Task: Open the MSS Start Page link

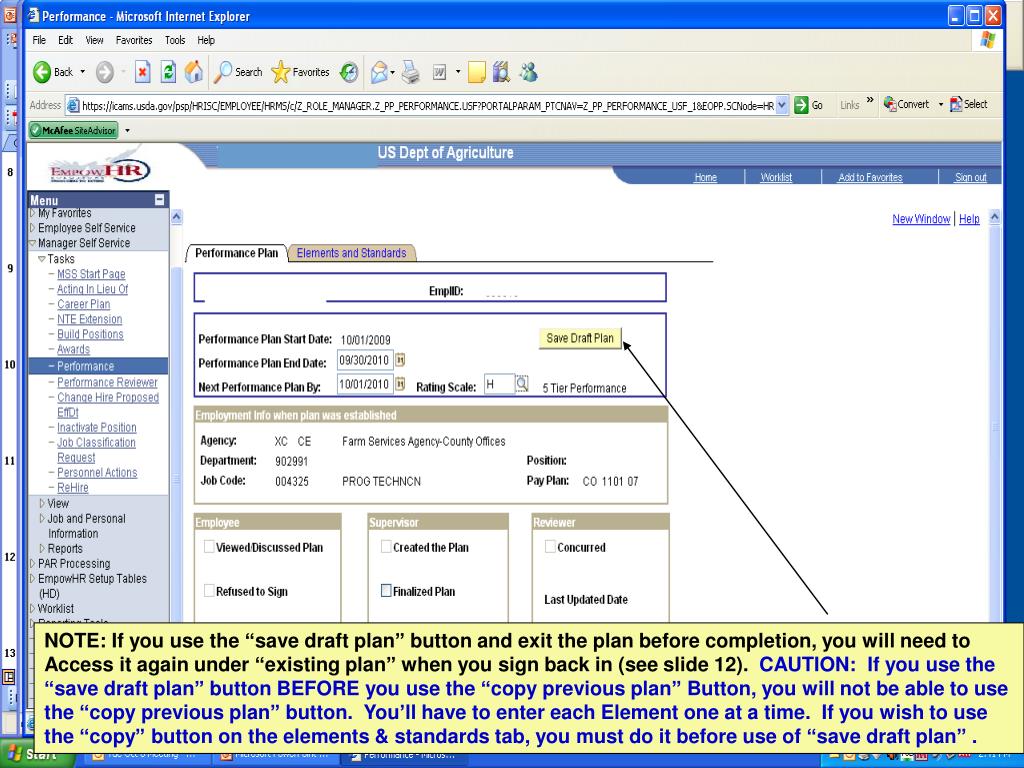Action: click(x=91, y=274)
